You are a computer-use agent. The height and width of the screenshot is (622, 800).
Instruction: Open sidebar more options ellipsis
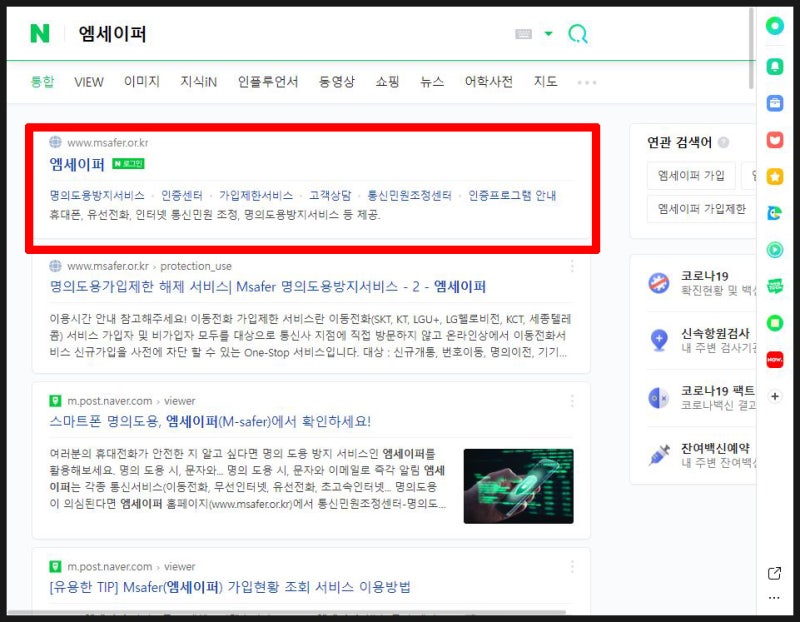(774, 598)
